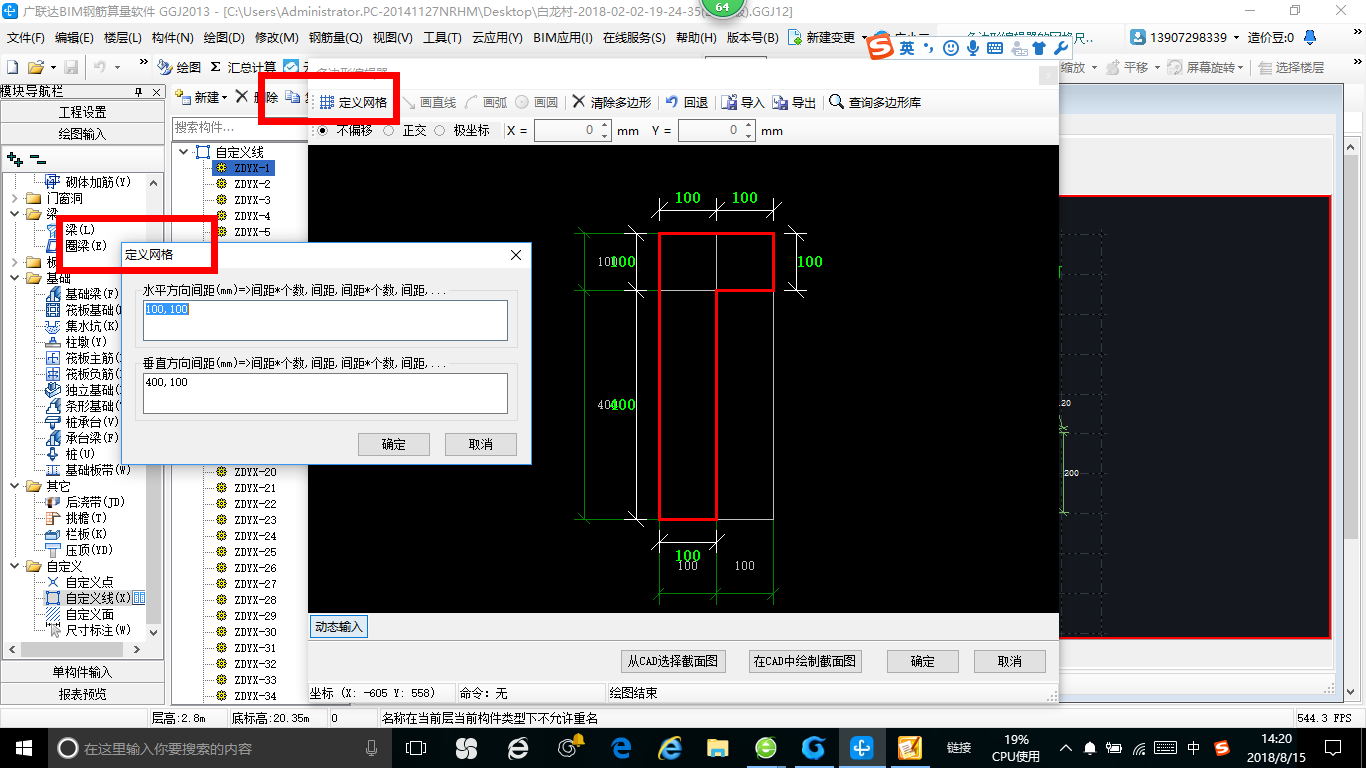Click the Sogou input method S icon
Viewport: 1366px width, 768px height.
[x=880, y=47]
